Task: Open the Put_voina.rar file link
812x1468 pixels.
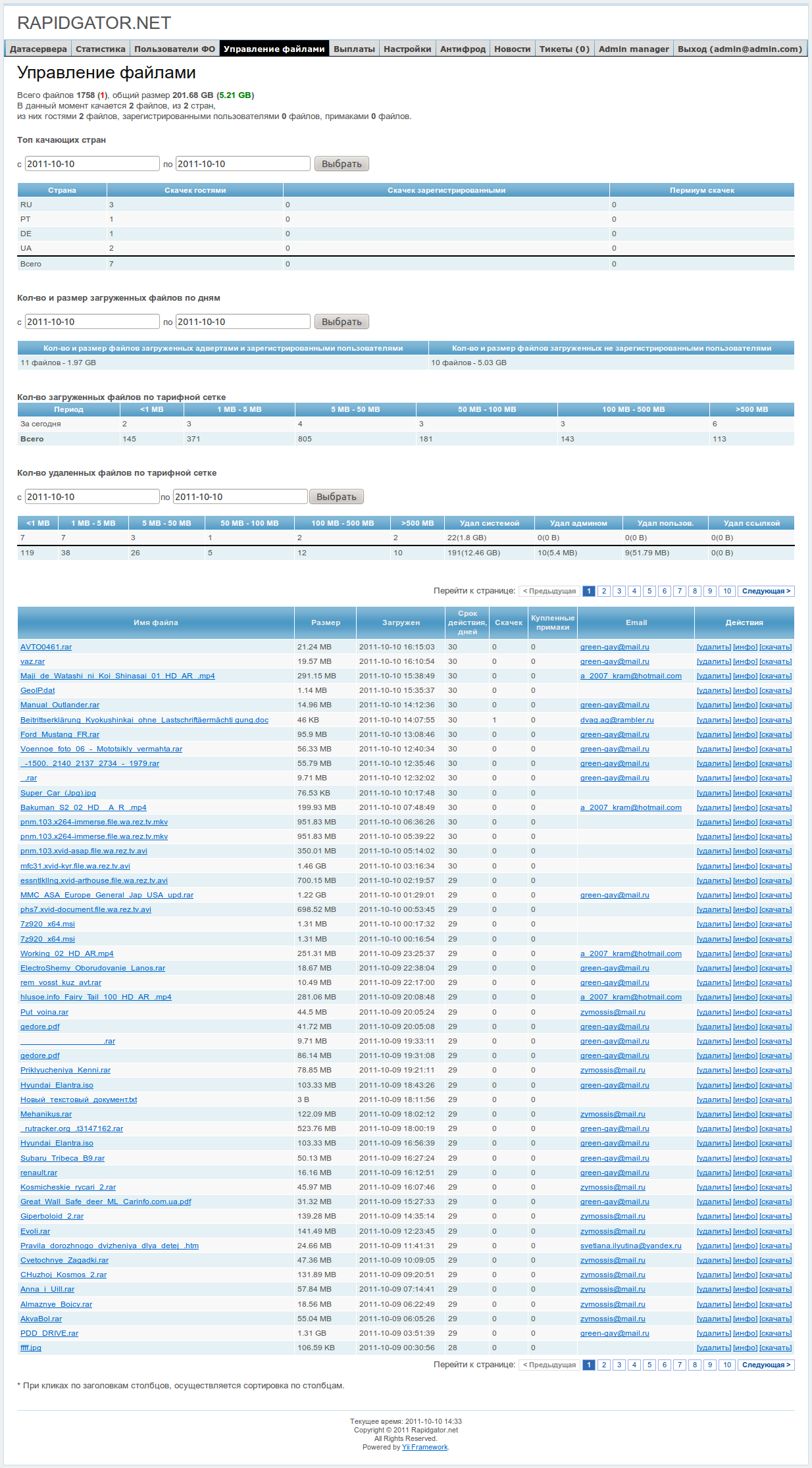Action: coord(44,1012)
